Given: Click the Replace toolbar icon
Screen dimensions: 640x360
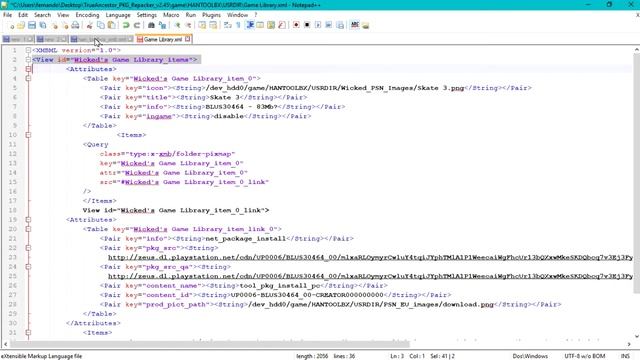Looking at the screenshot, I should (x=162, y=25).
